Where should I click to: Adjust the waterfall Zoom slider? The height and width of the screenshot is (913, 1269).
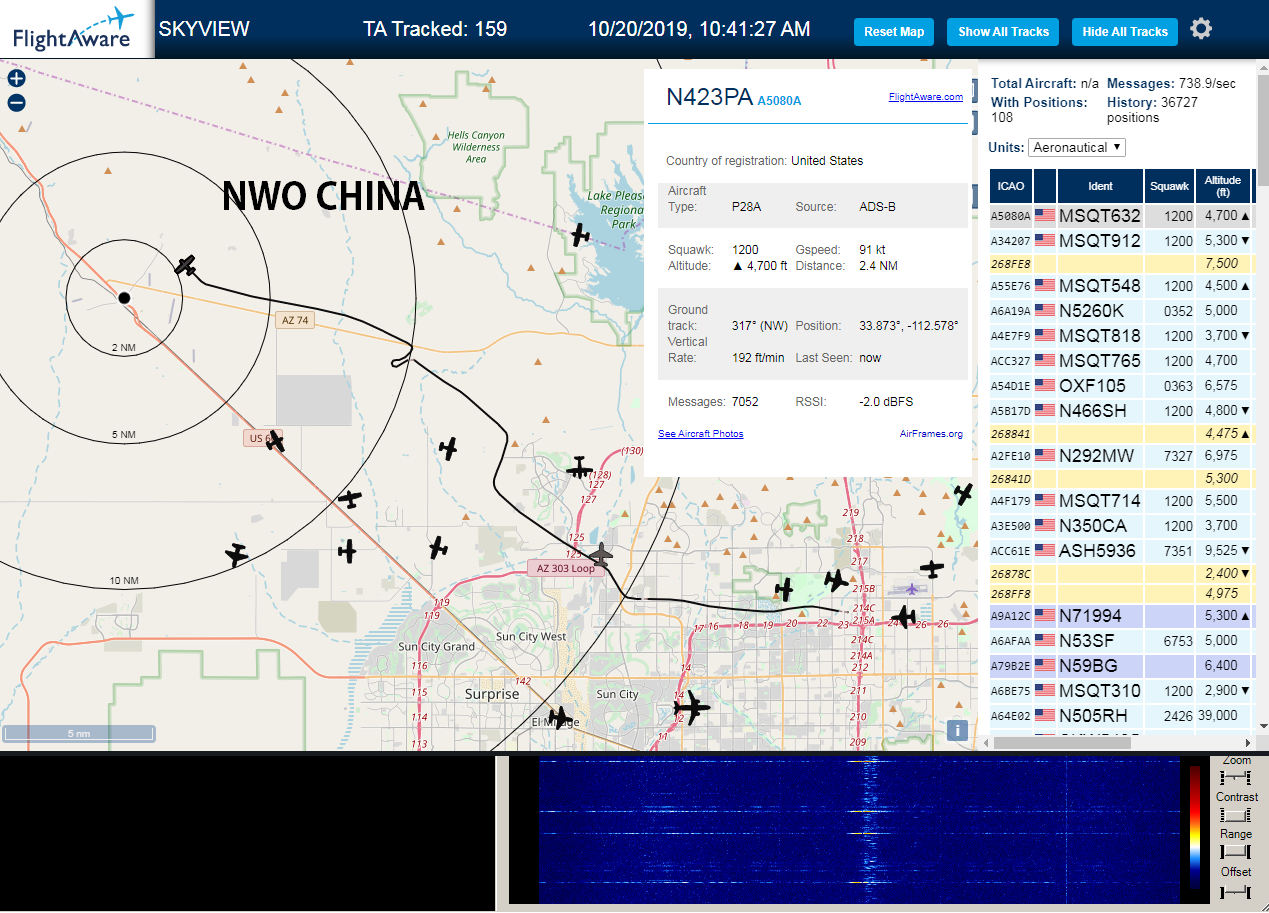pyautogui.click(x=1236, y=777)
